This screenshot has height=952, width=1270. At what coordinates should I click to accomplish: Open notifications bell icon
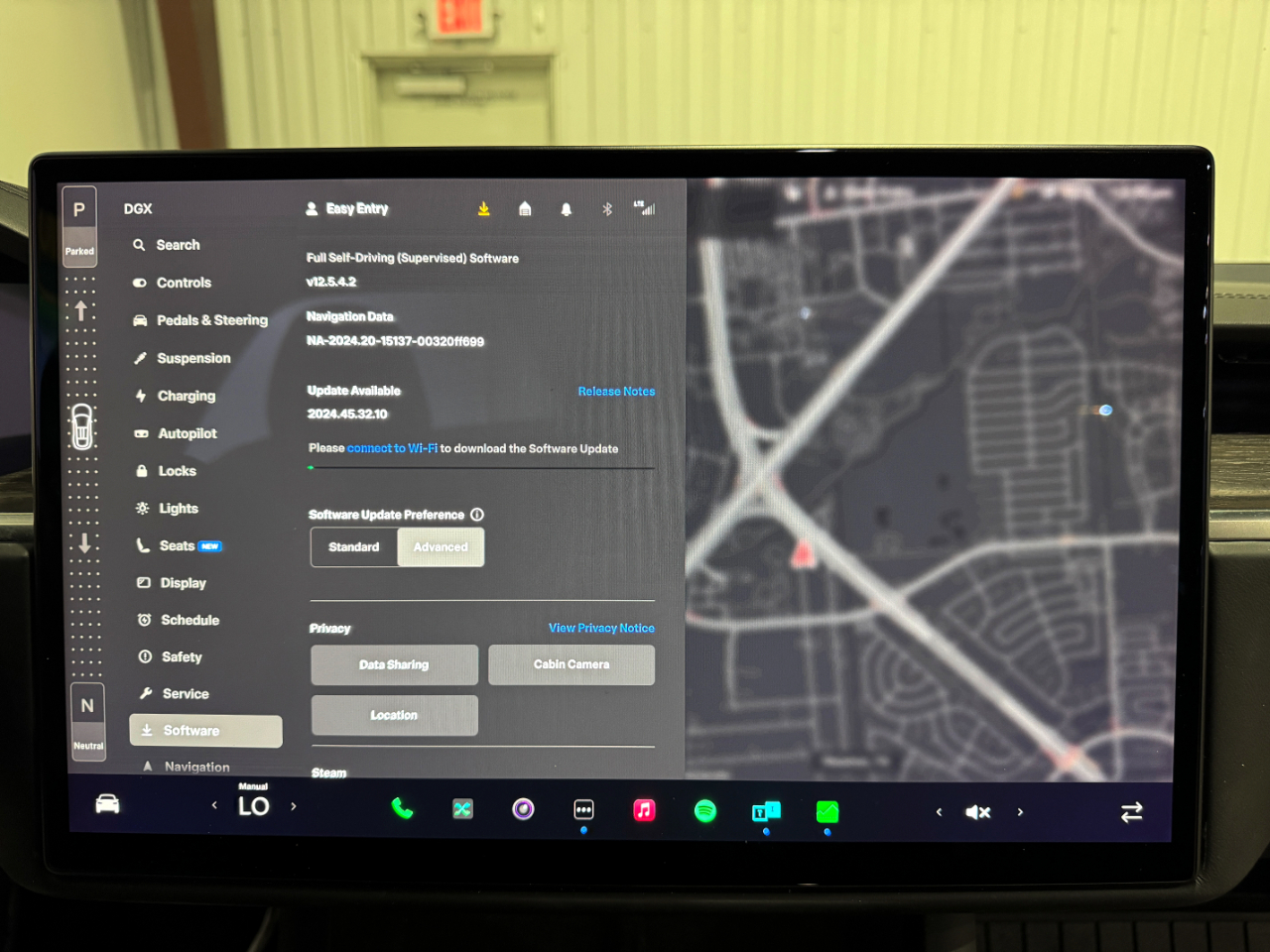[566, 209]
